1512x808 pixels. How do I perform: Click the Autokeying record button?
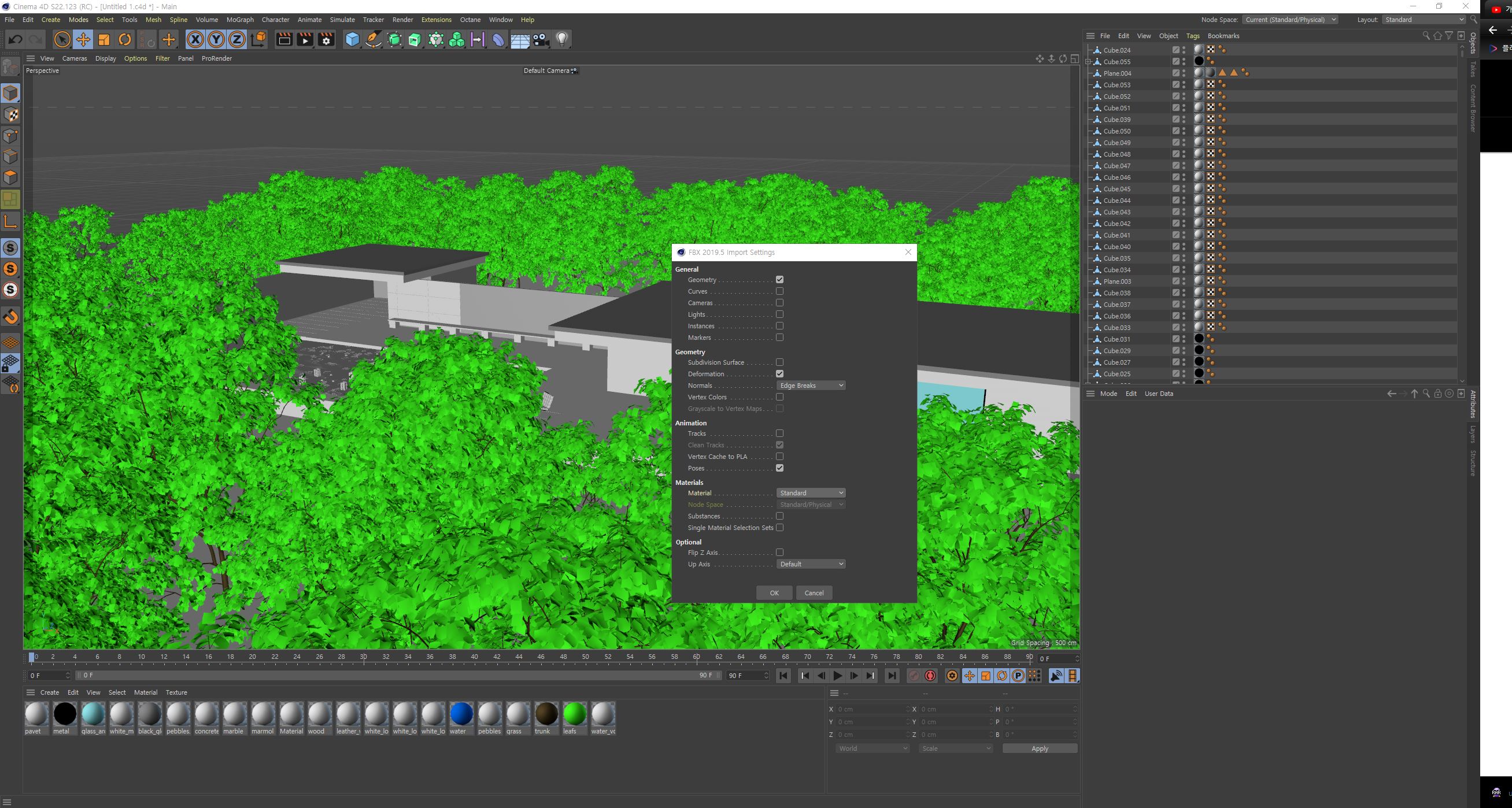(x=930, y=676)
